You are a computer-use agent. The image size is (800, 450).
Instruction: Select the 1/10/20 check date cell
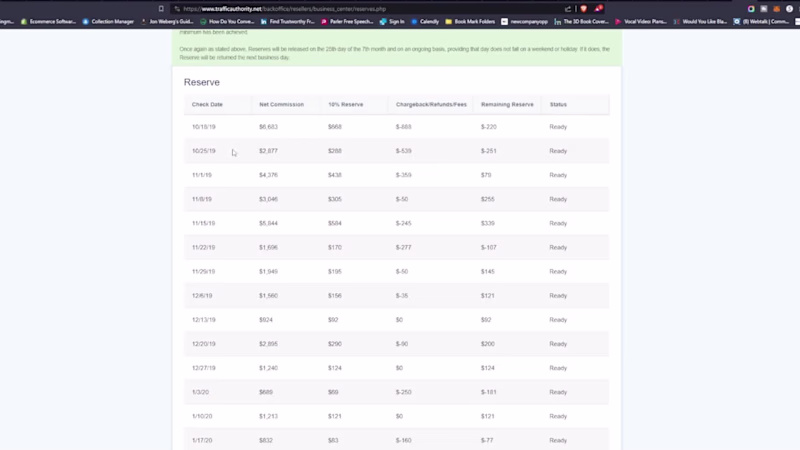202,416
